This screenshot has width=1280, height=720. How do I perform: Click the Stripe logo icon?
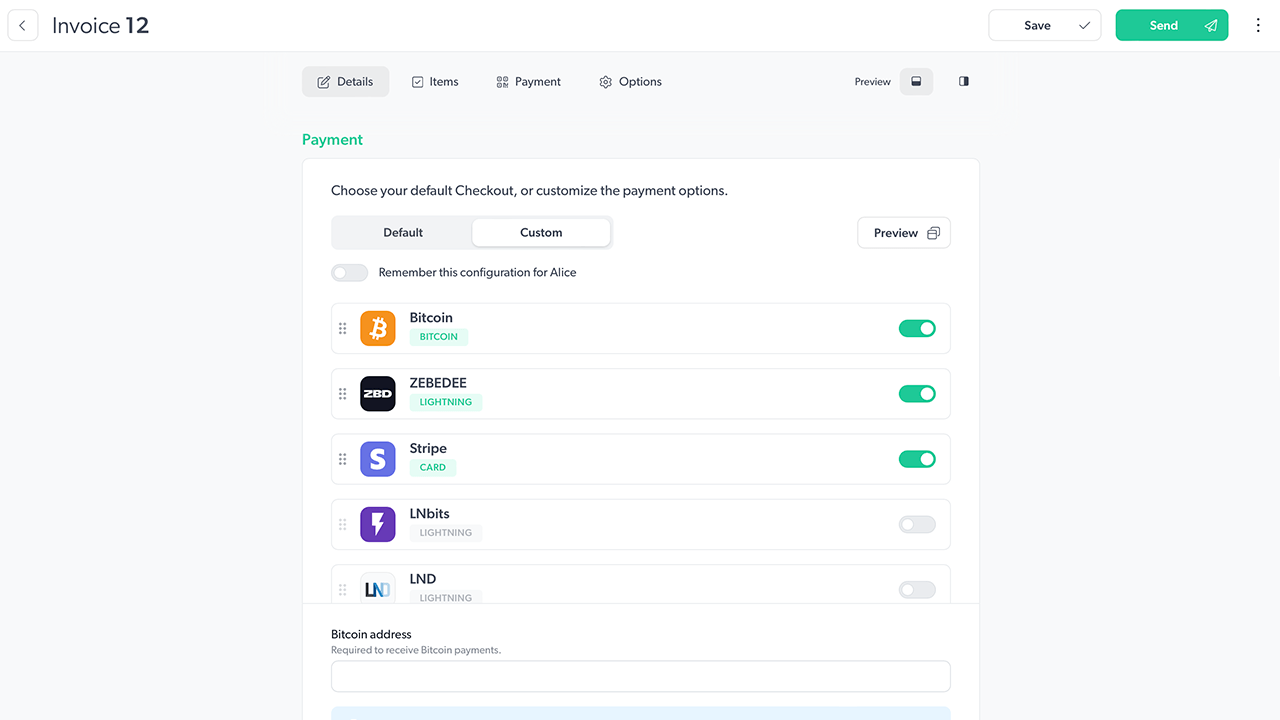pyautogui.click(x=377, y=459)
